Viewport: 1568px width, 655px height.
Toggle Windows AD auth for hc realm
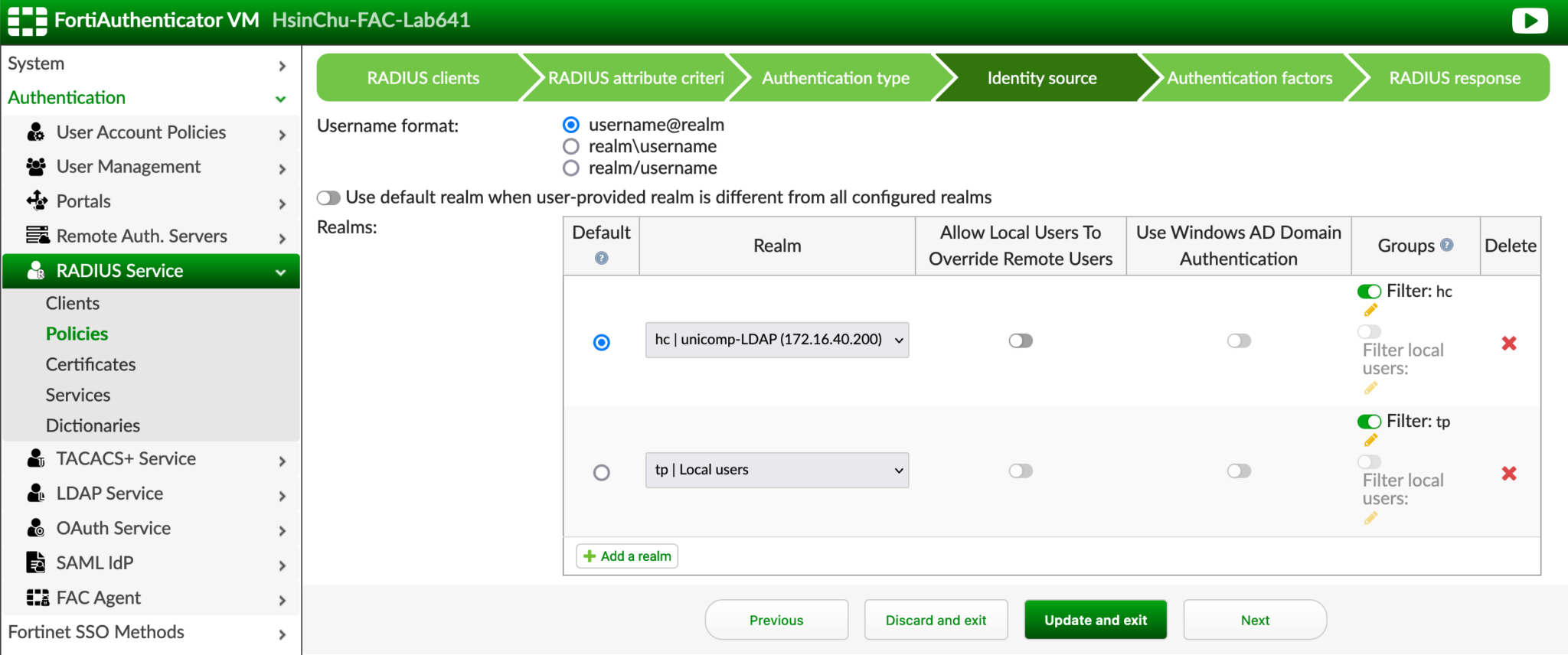(x=1239, y=341)
